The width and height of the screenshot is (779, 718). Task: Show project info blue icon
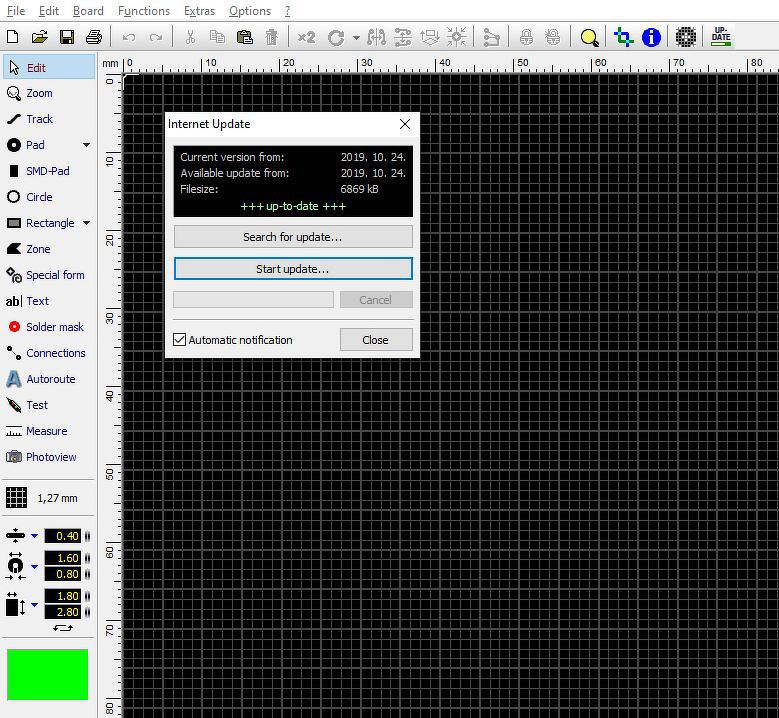pyautogui.click(x=651, y=37)
